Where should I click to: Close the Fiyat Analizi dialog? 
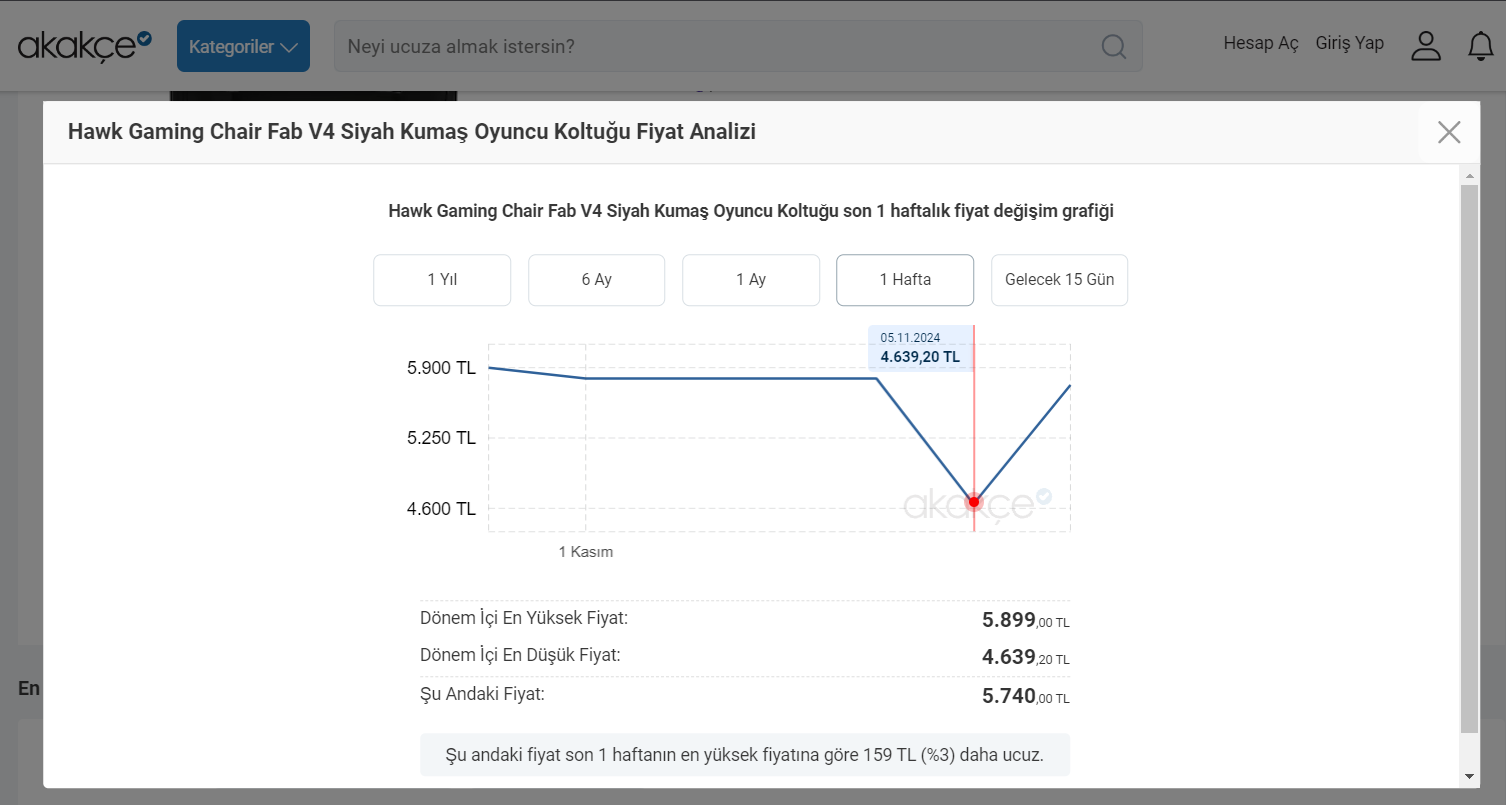tap(1448, 132)
